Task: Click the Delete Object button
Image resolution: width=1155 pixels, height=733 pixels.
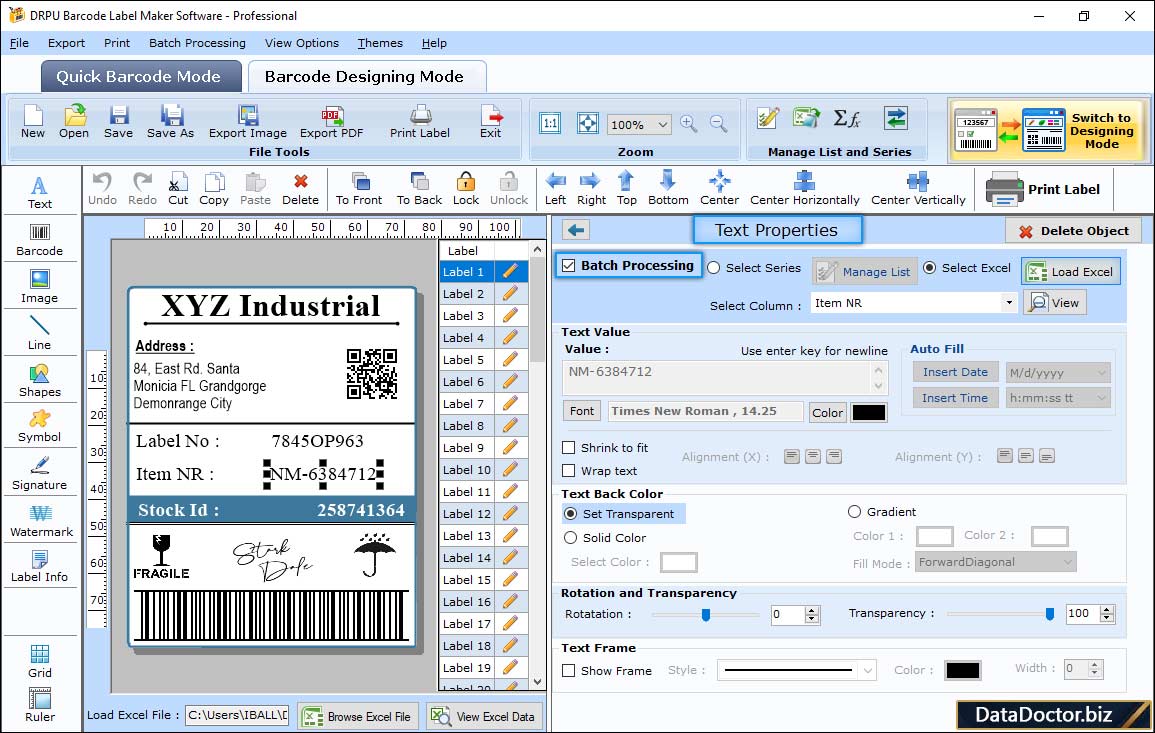Action: coord(1073,231)
